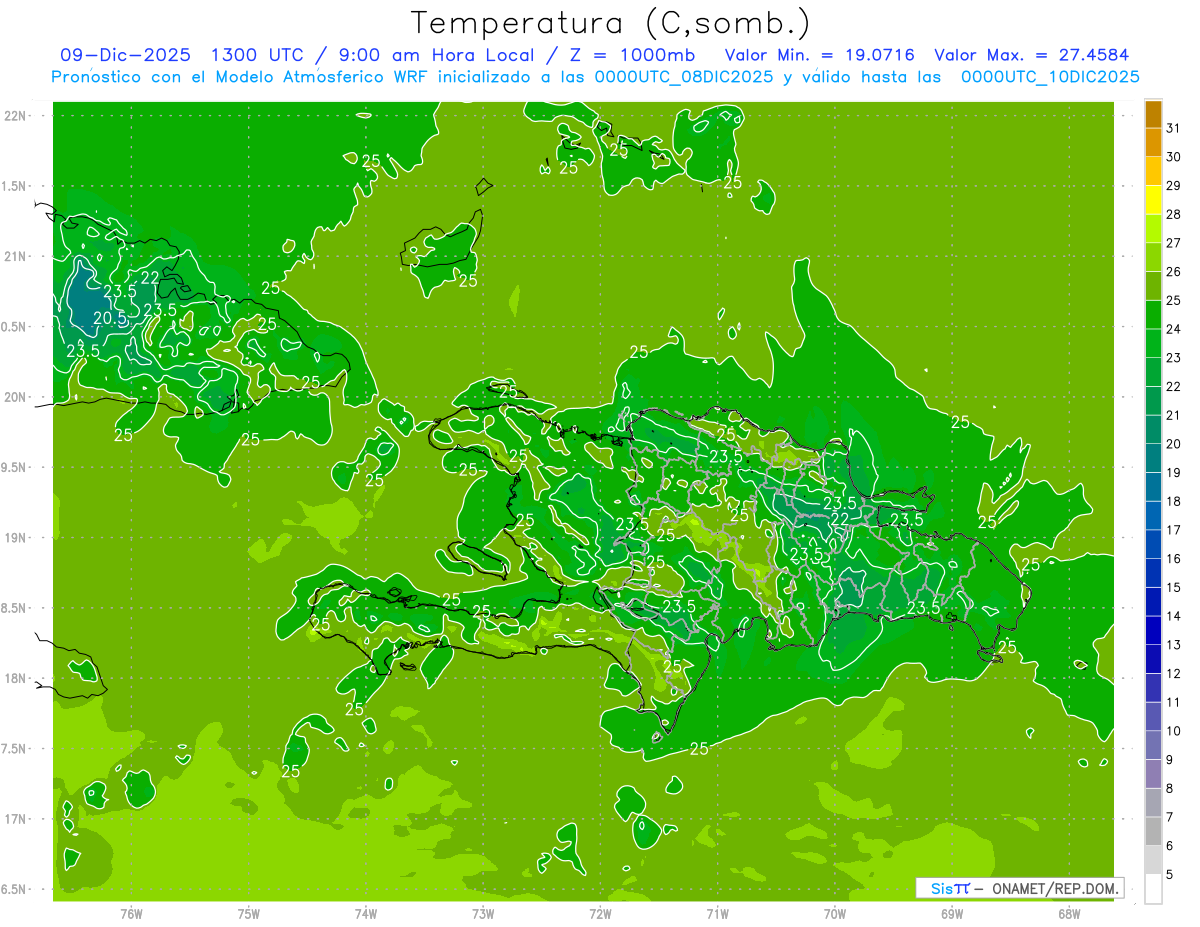The width and height of the screenshot is (1200, 927).
Task: Click the '75W' longitude axis label
Action: click(x=248, y=914)
